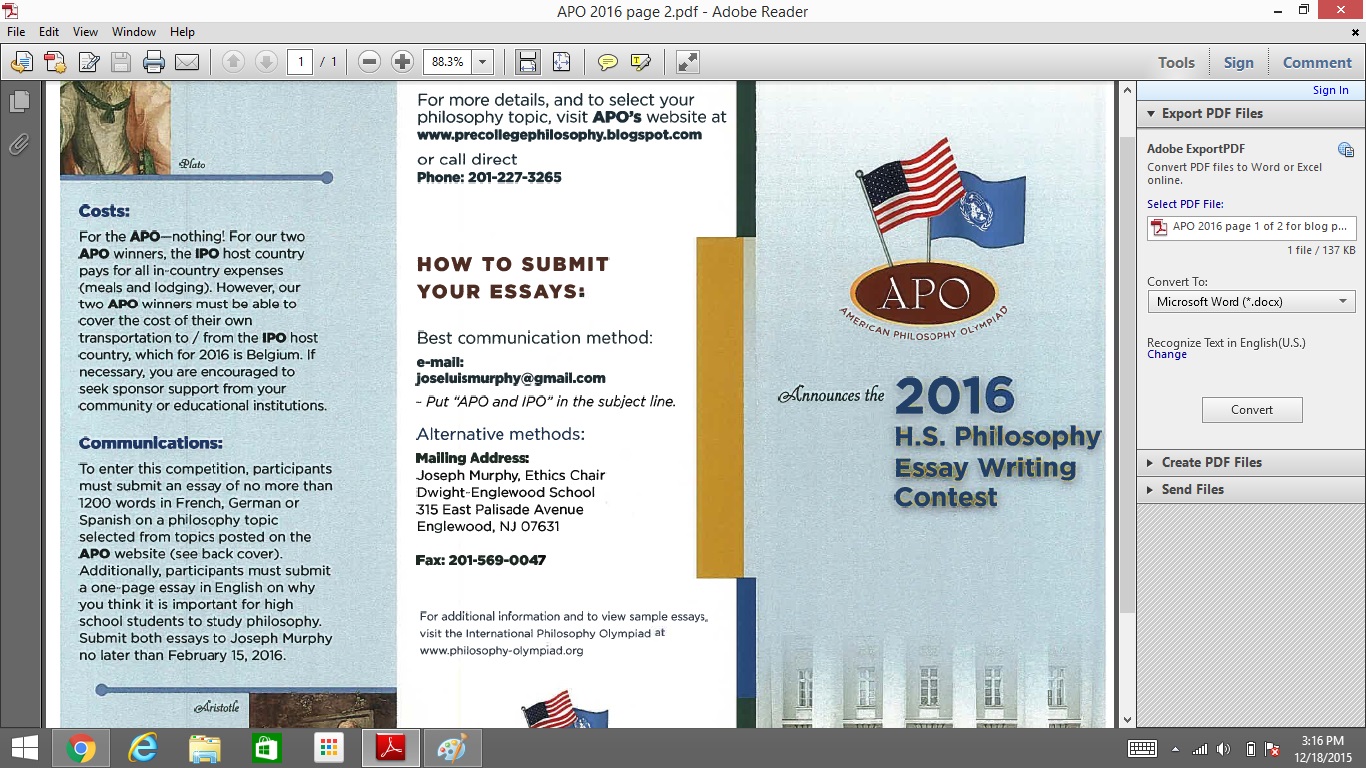Open the Tools pane tab
This screenshot has height=768, width=1366.
(x=1176, y=62)
